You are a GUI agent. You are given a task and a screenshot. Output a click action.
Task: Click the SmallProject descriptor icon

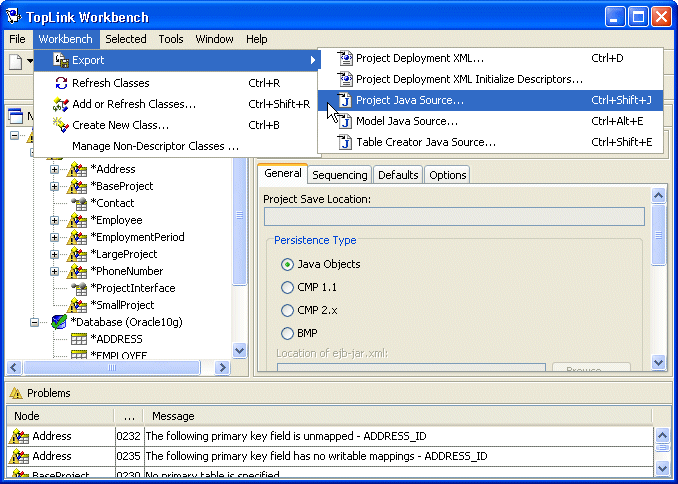(x=77, y=305)
